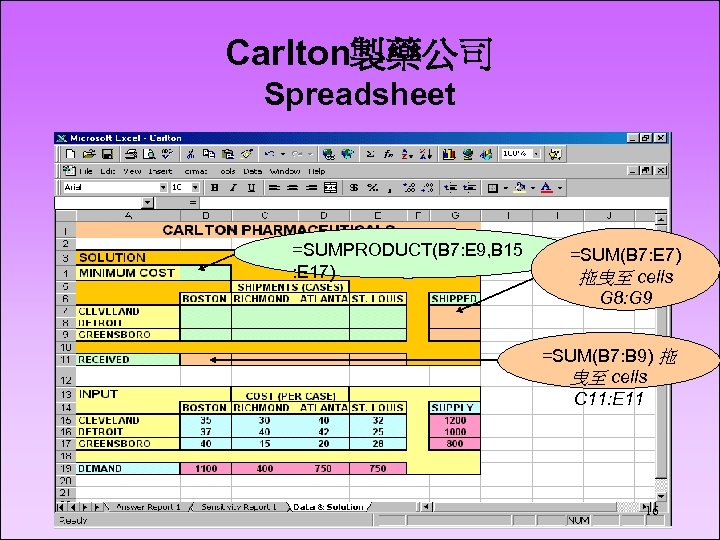Click Decrease Decimal icon
Viewport: 720px width, 540px height.
pos(427,187)
